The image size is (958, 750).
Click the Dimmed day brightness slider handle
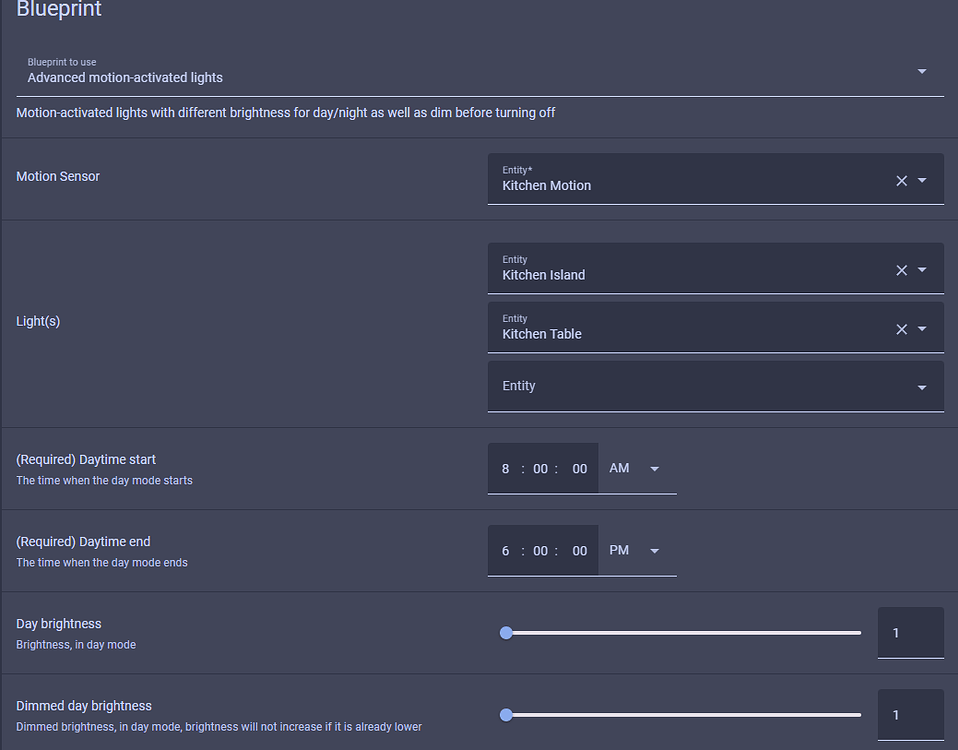coord(506,715)
